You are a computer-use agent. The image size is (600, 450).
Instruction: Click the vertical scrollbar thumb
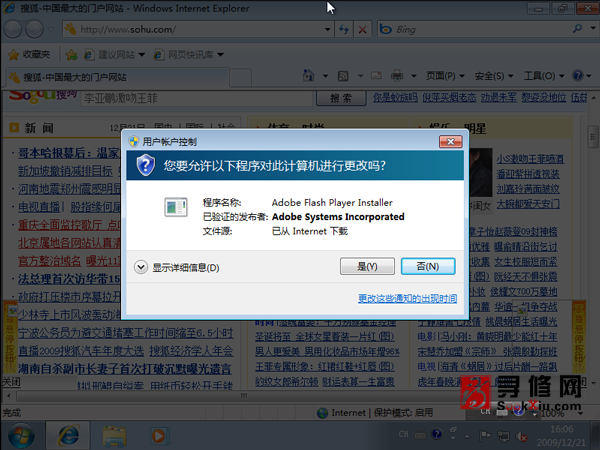(593, 137)
